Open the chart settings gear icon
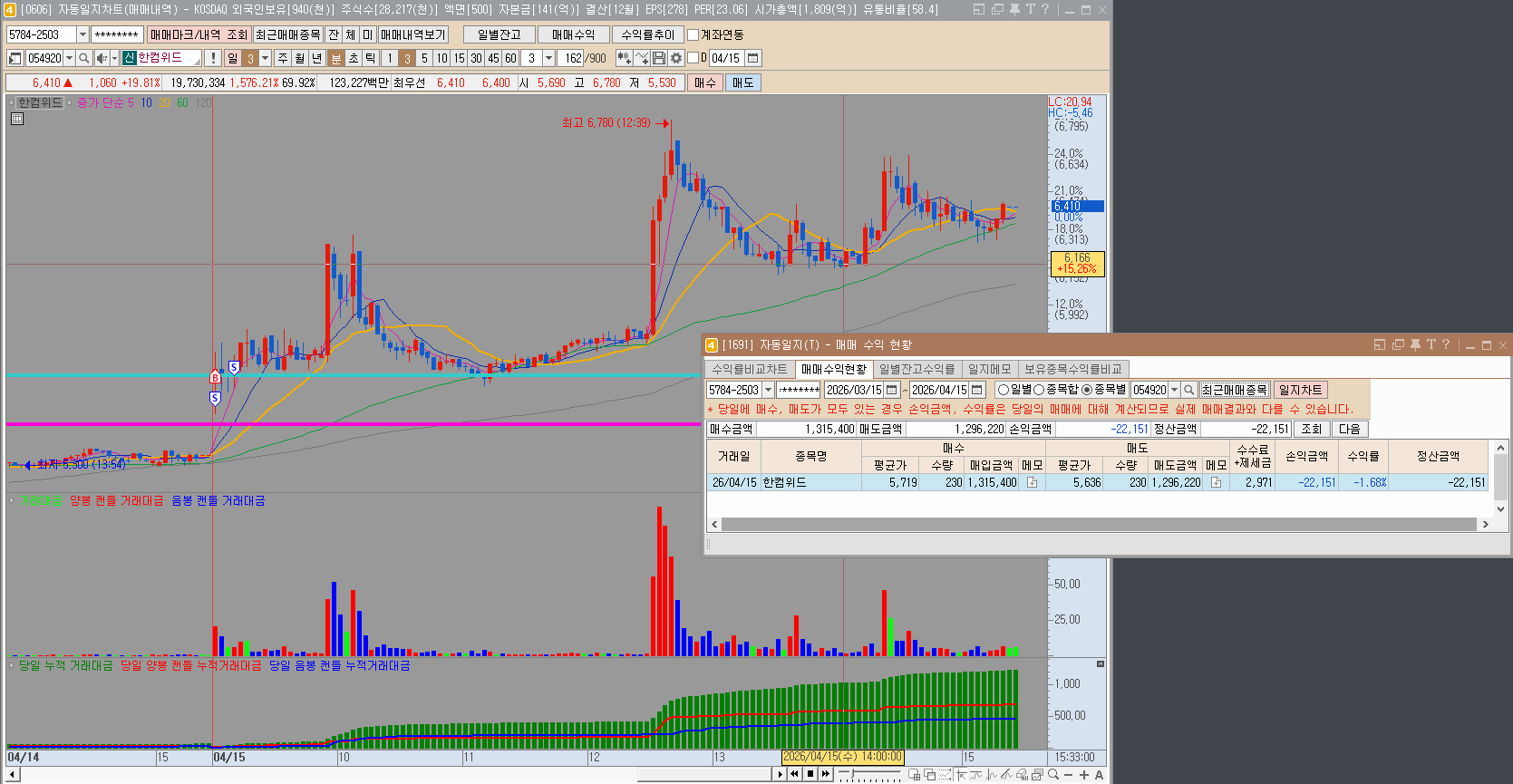This screenshot has width=1513, height=784. (x=676, y=58)
